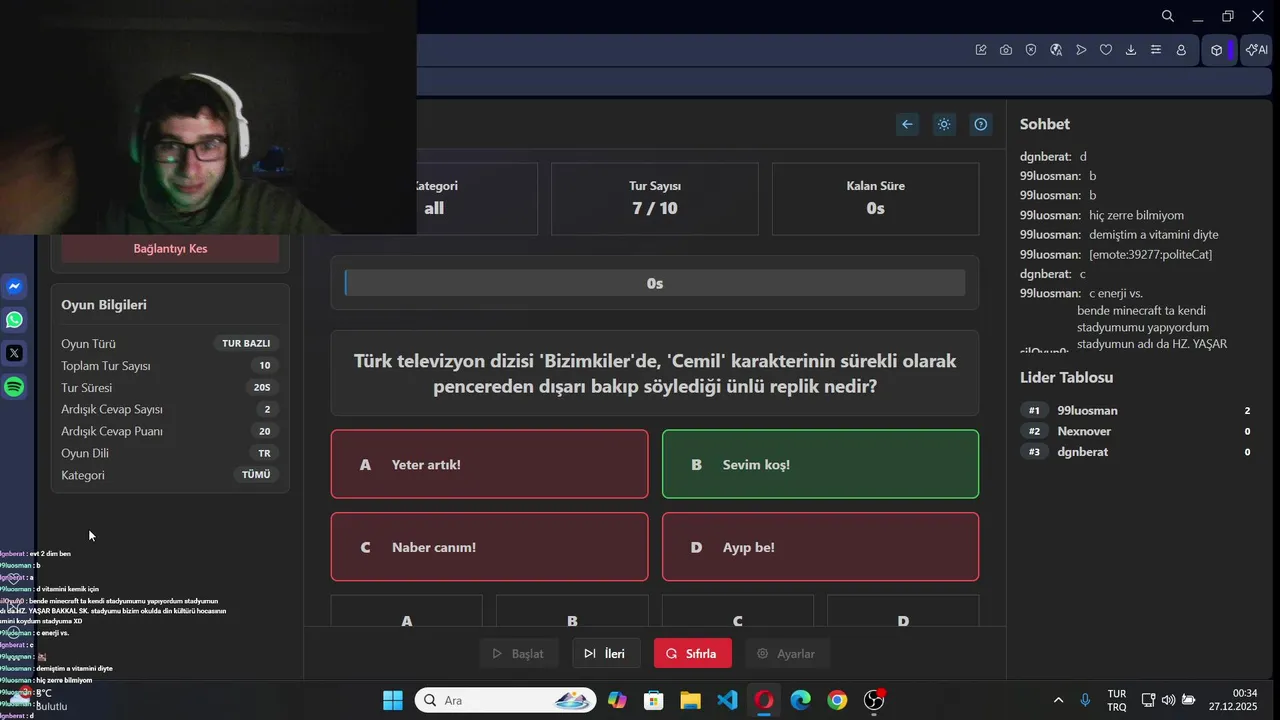This screenshot has width=1280, height=720.
Task: Open the AI assistant button in the browser
Action: pos(1257,50)
